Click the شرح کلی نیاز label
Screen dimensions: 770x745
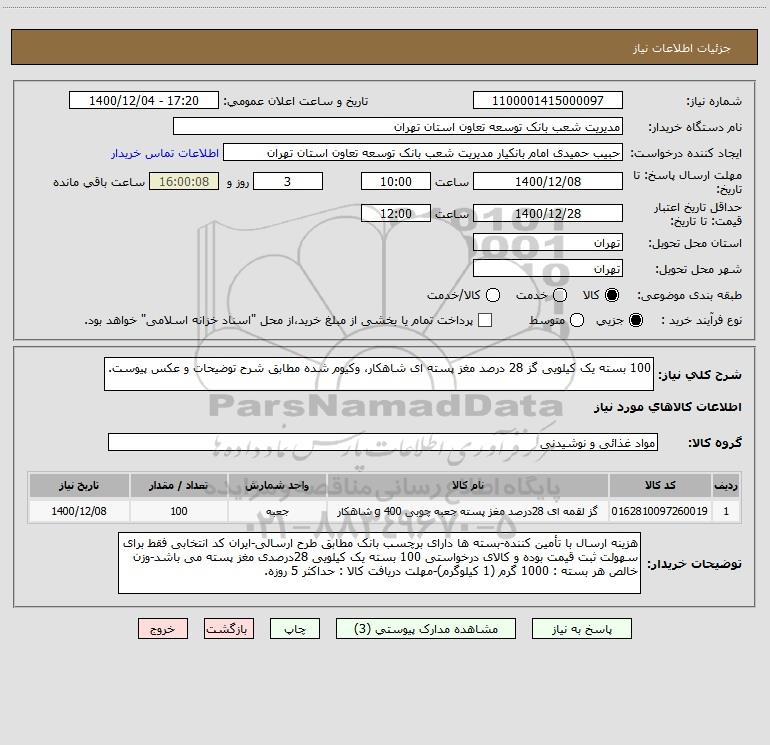tap(699, 375)
